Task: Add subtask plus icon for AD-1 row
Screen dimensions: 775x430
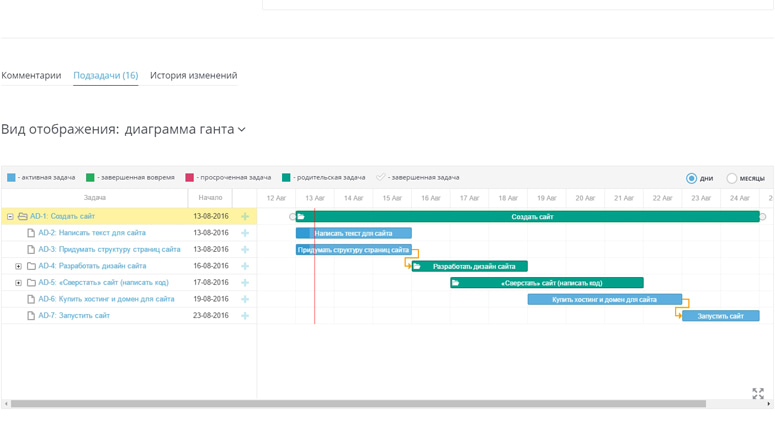Action: pyautogui.click(x=245, y=216)
